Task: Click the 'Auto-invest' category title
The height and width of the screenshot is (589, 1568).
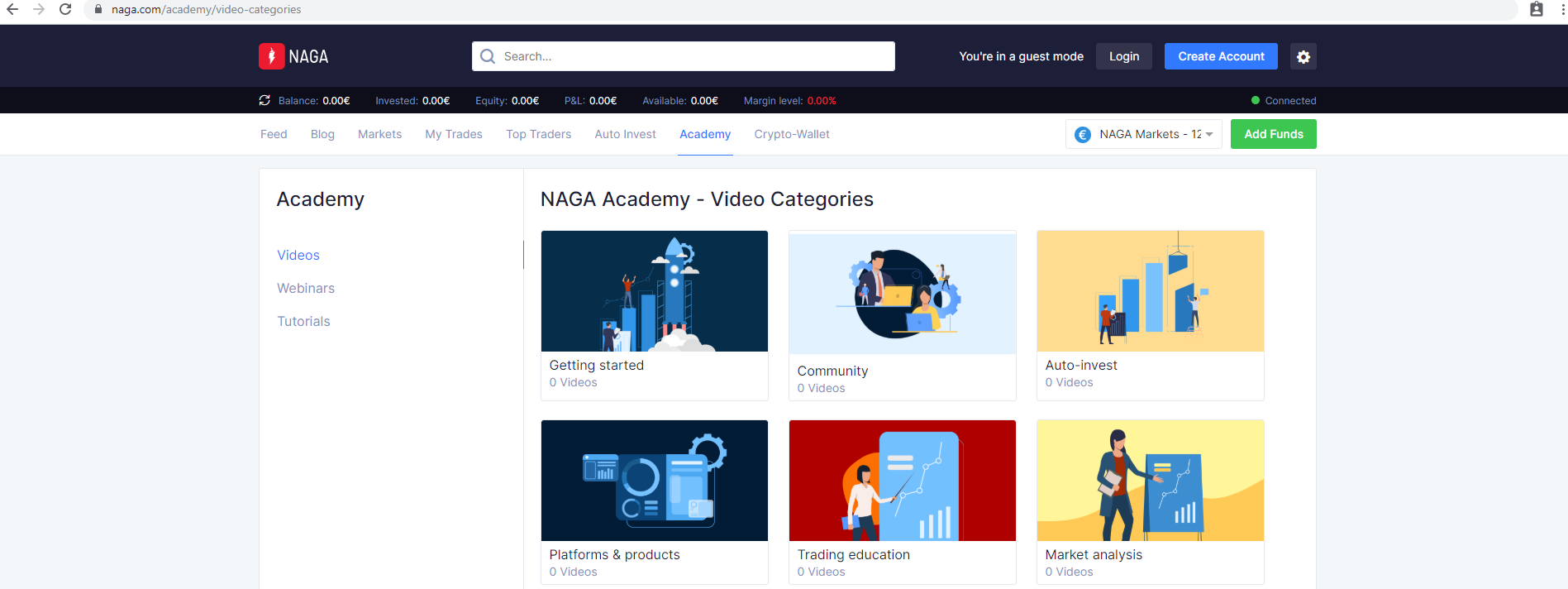Action: click(x=1081, y=365)
